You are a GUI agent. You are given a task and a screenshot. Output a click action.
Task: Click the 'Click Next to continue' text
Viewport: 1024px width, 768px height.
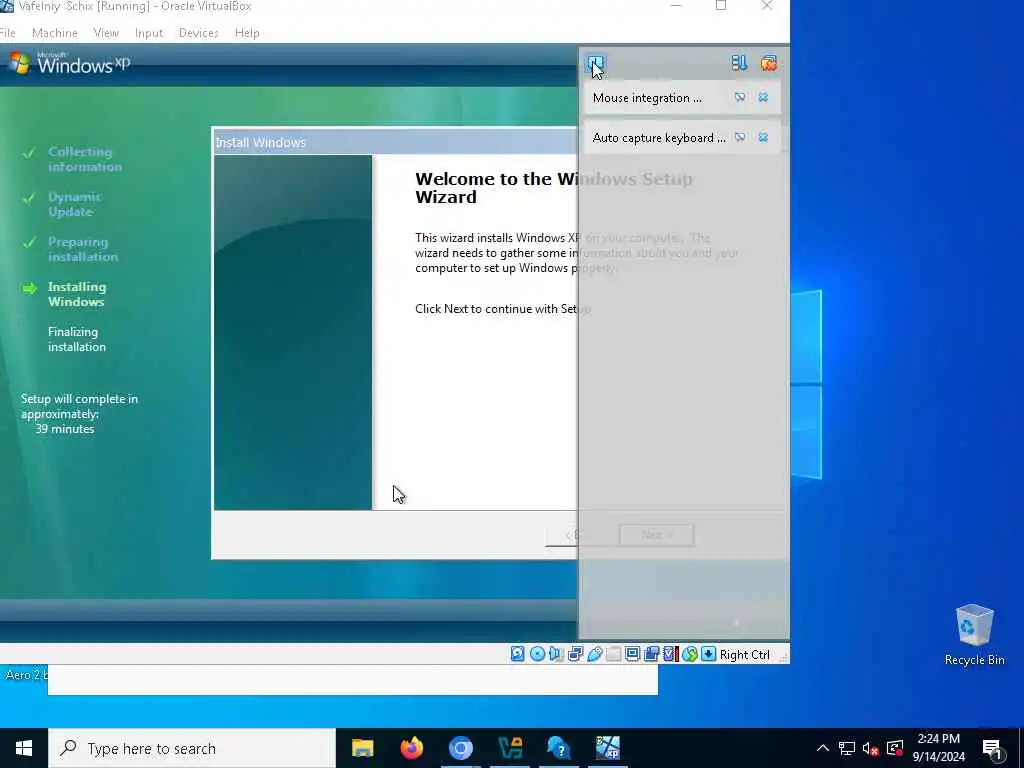(x=503, y=309)
